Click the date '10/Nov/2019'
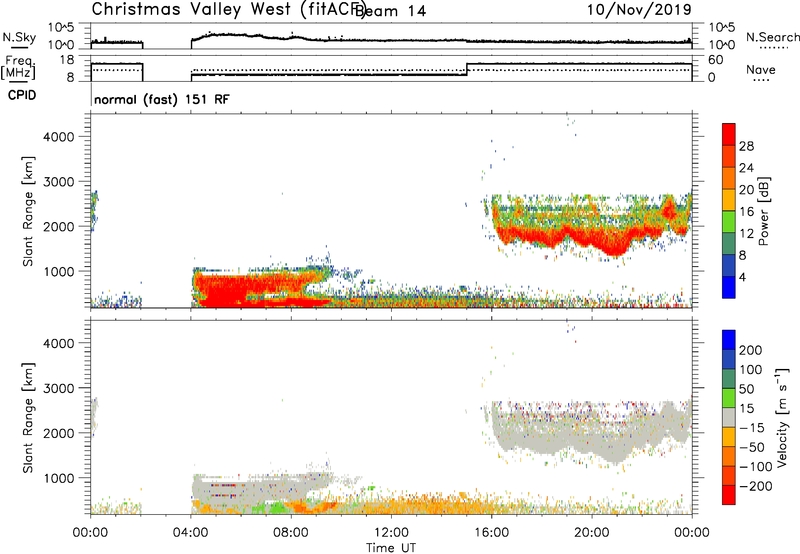Screen dimensions: 800x554 click(639, 10)
